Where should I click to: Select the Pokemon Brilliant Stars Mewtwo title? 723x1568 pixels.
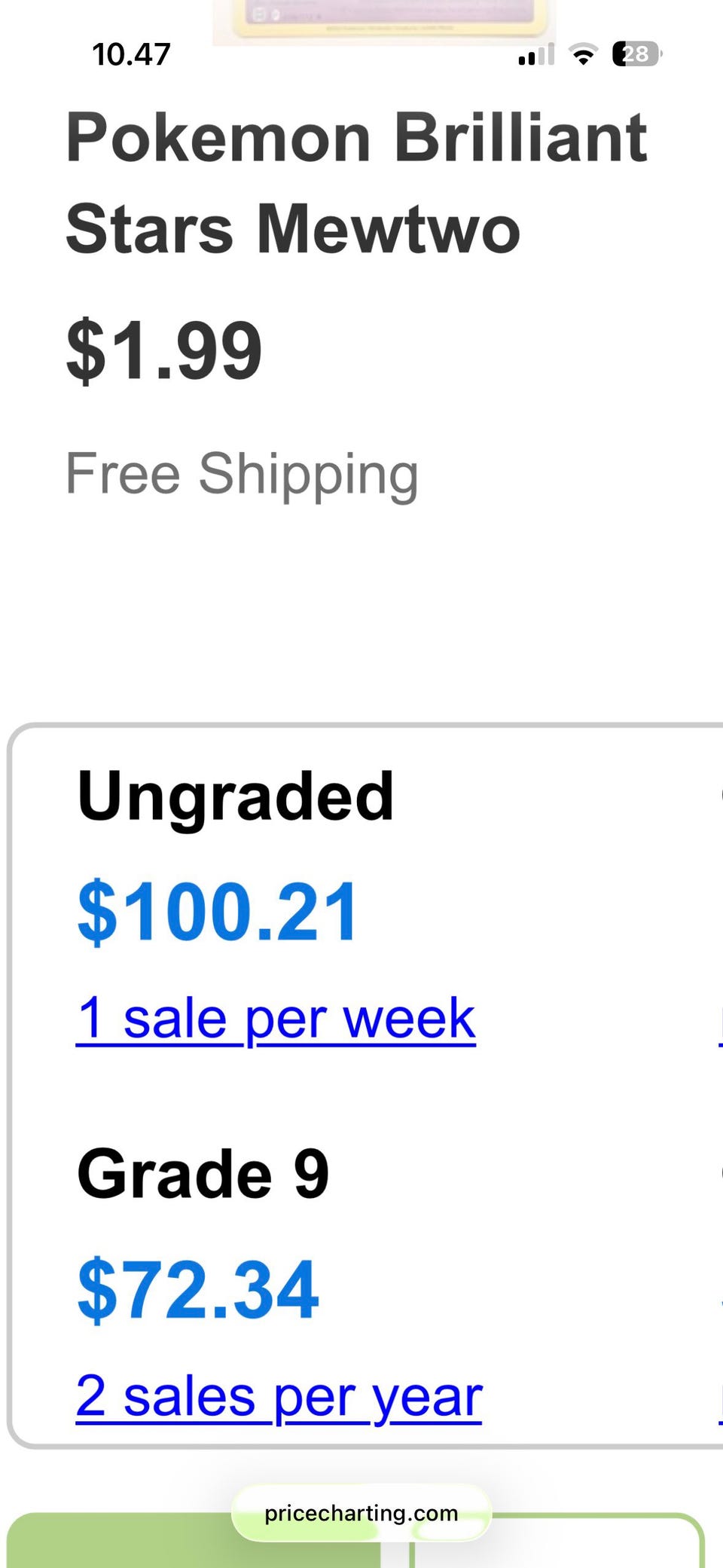[357, 183]
